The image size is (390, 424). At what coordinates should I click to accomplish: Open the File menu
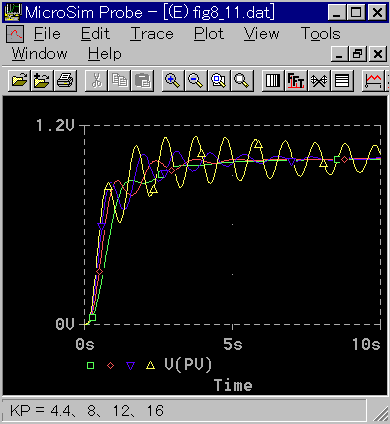click(47, 34)
